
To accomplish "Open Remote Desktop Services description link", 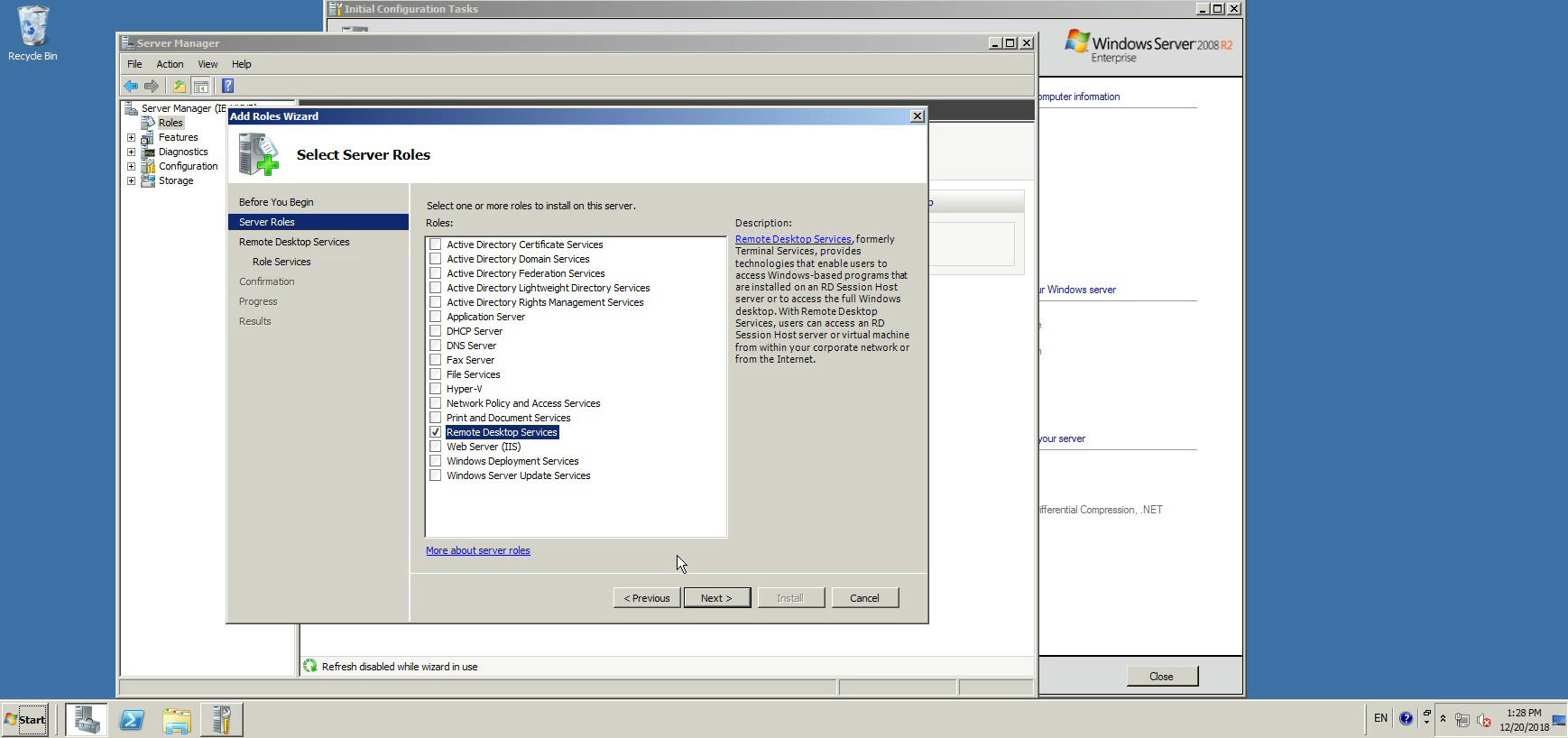I will click(x=793, y=239).
